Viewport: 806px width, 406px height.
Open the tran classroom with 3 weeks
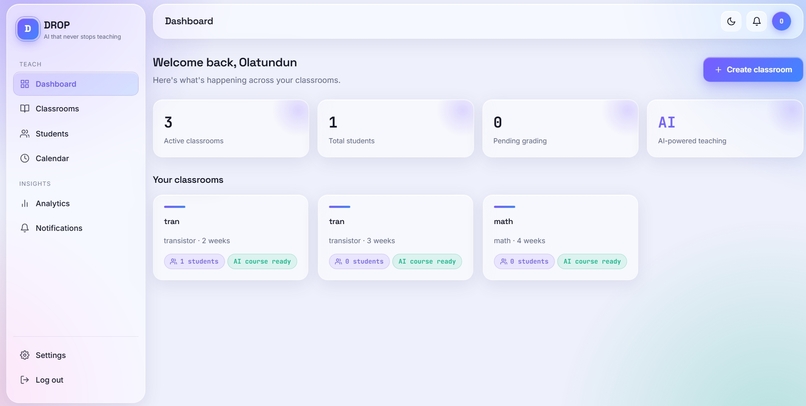[395, 237]
